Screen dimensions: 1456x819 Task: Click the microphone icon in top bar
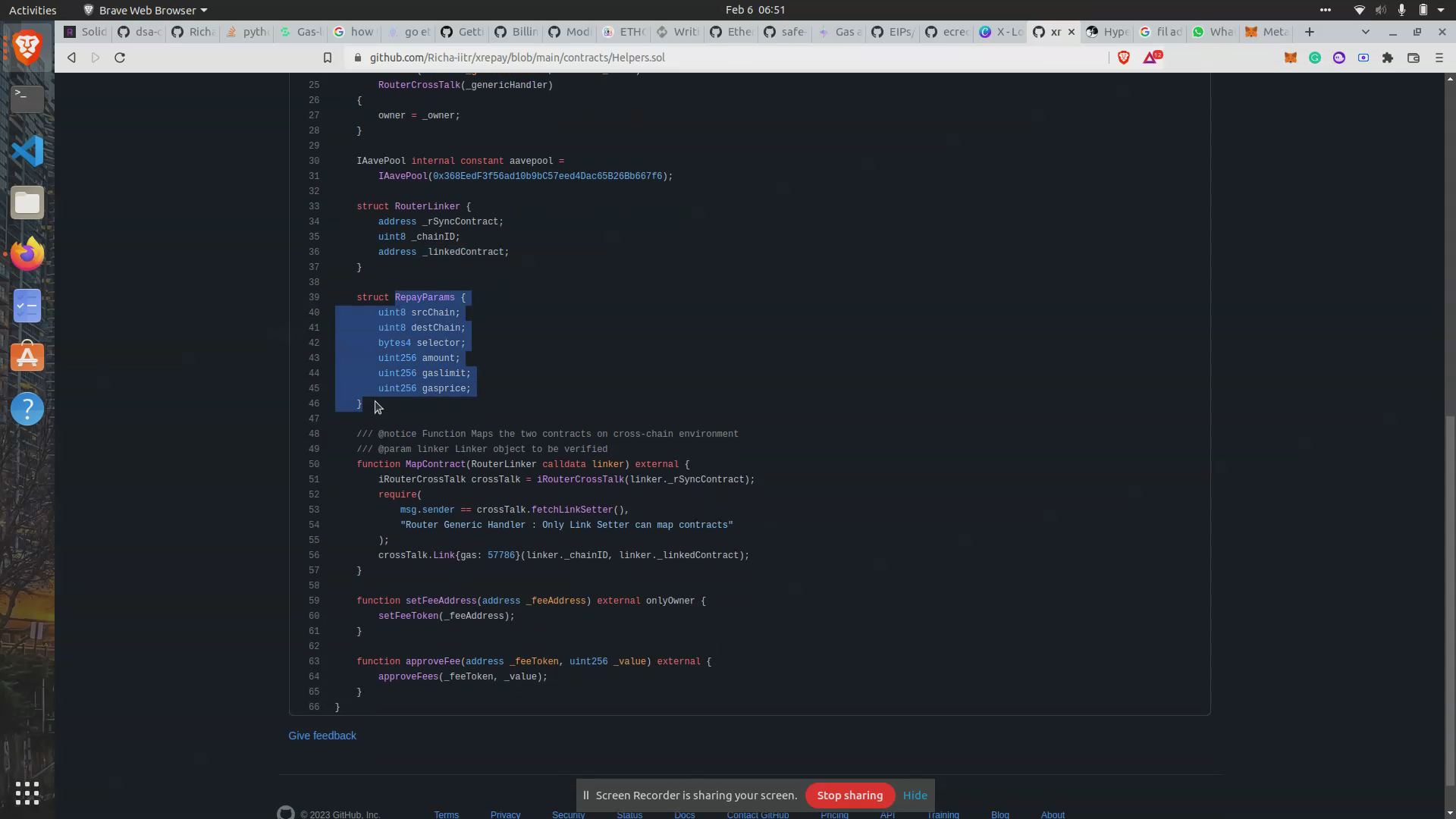[1402, 10]
